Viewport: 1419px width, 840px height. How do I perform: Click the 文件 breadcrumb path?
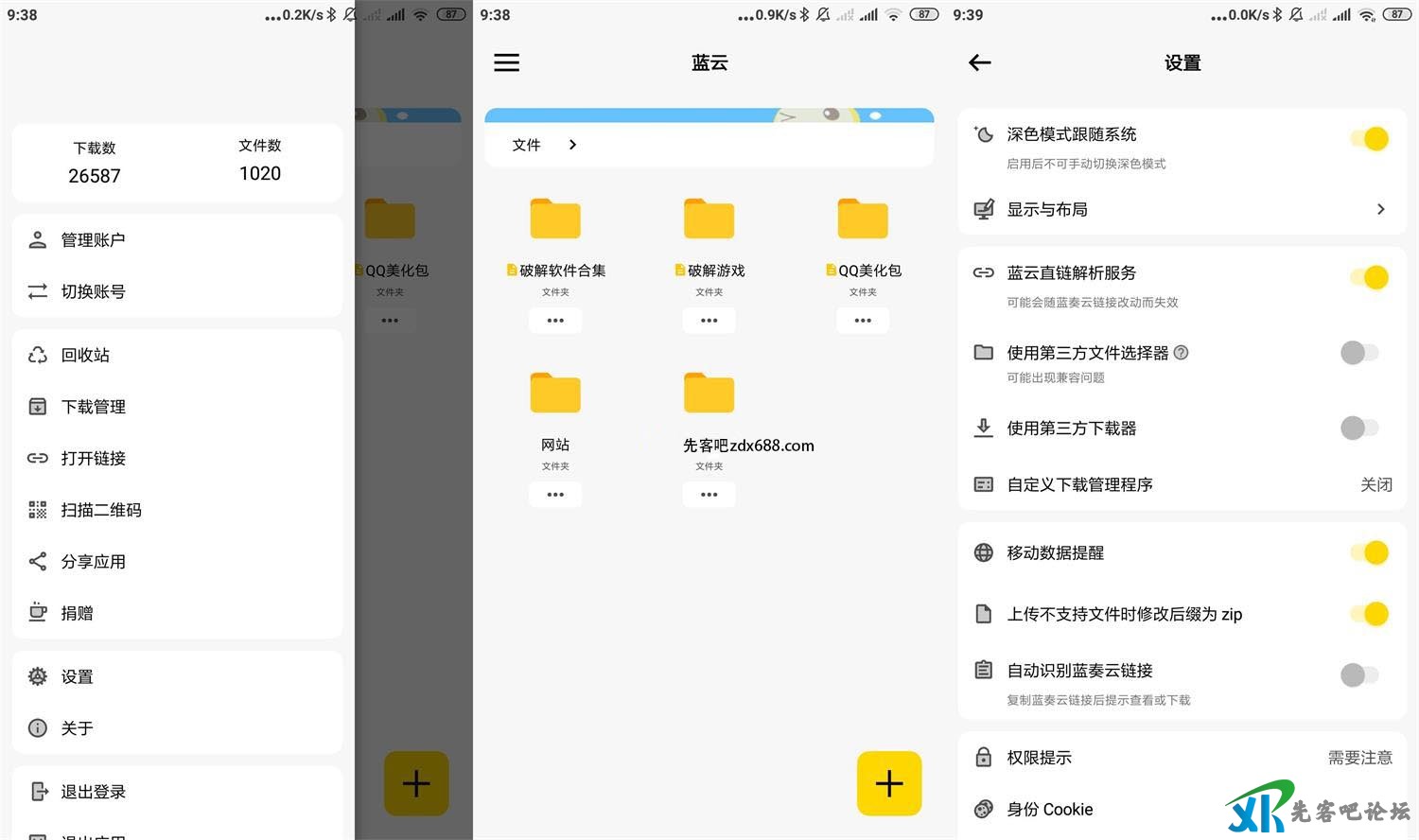coord(526,145)
